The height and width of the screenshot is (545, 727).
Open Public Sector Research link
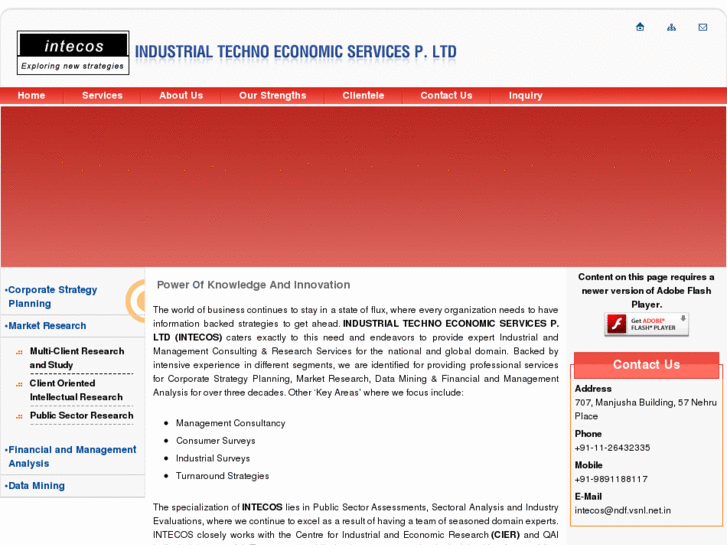pyautogui.click(x=82, y=416)
